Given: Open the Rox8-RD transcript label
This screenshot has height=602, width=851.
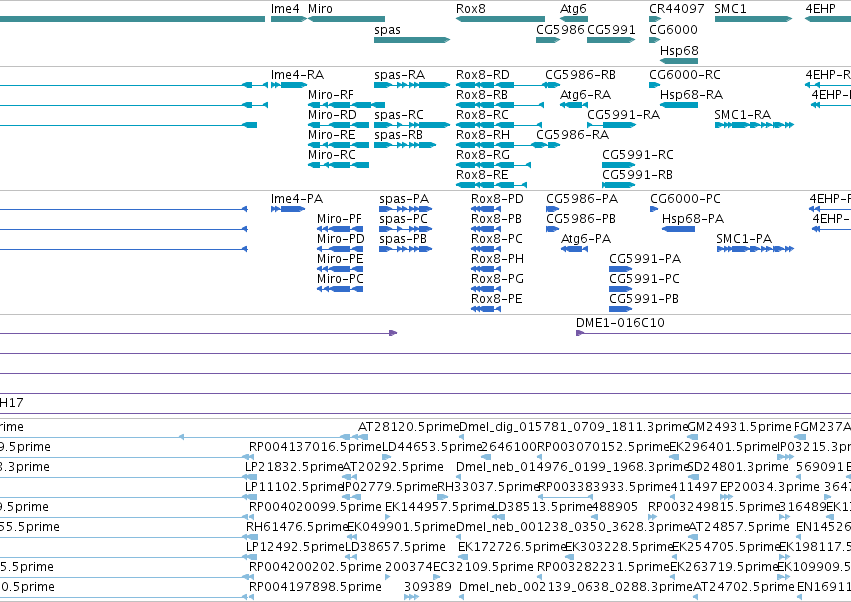Looking at the screenshot, I should pos(483,75).
